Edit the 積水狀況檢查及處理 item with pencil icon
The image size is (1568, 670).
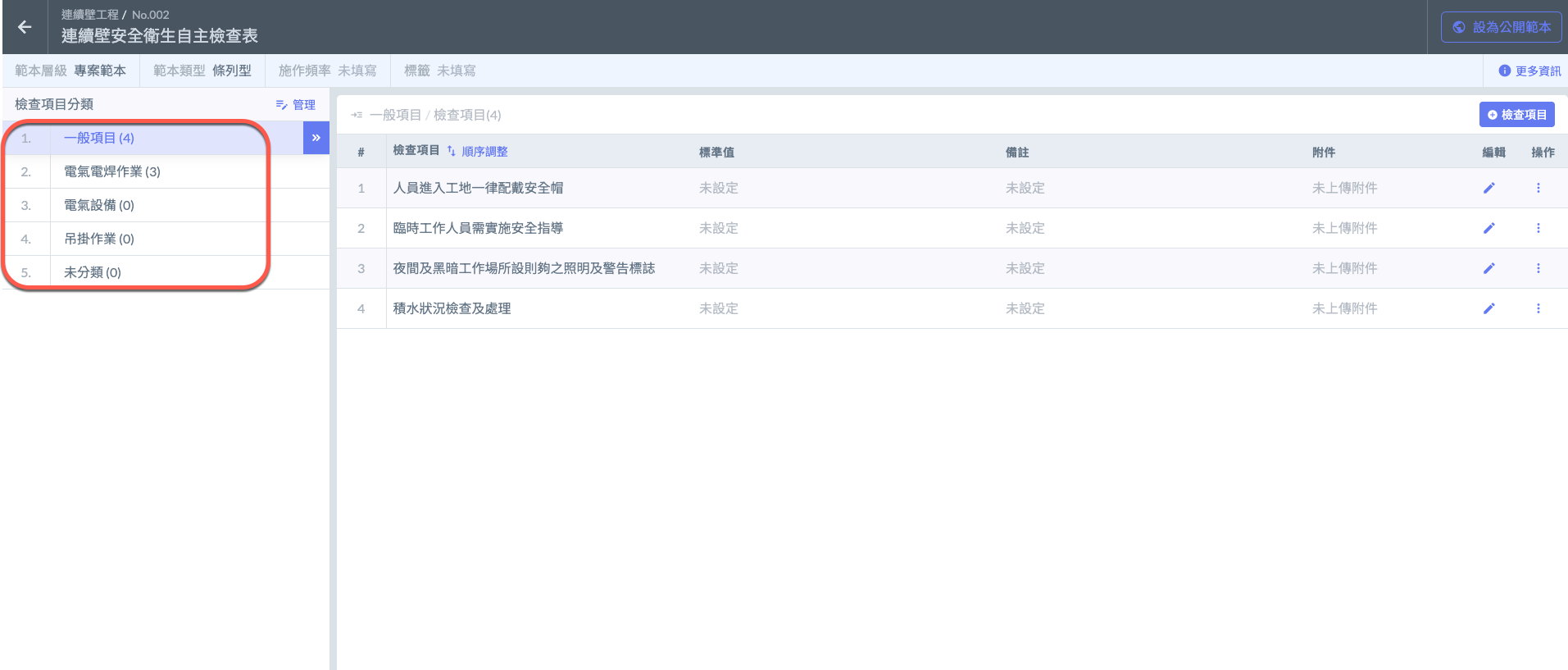[x=1488, y=308]
